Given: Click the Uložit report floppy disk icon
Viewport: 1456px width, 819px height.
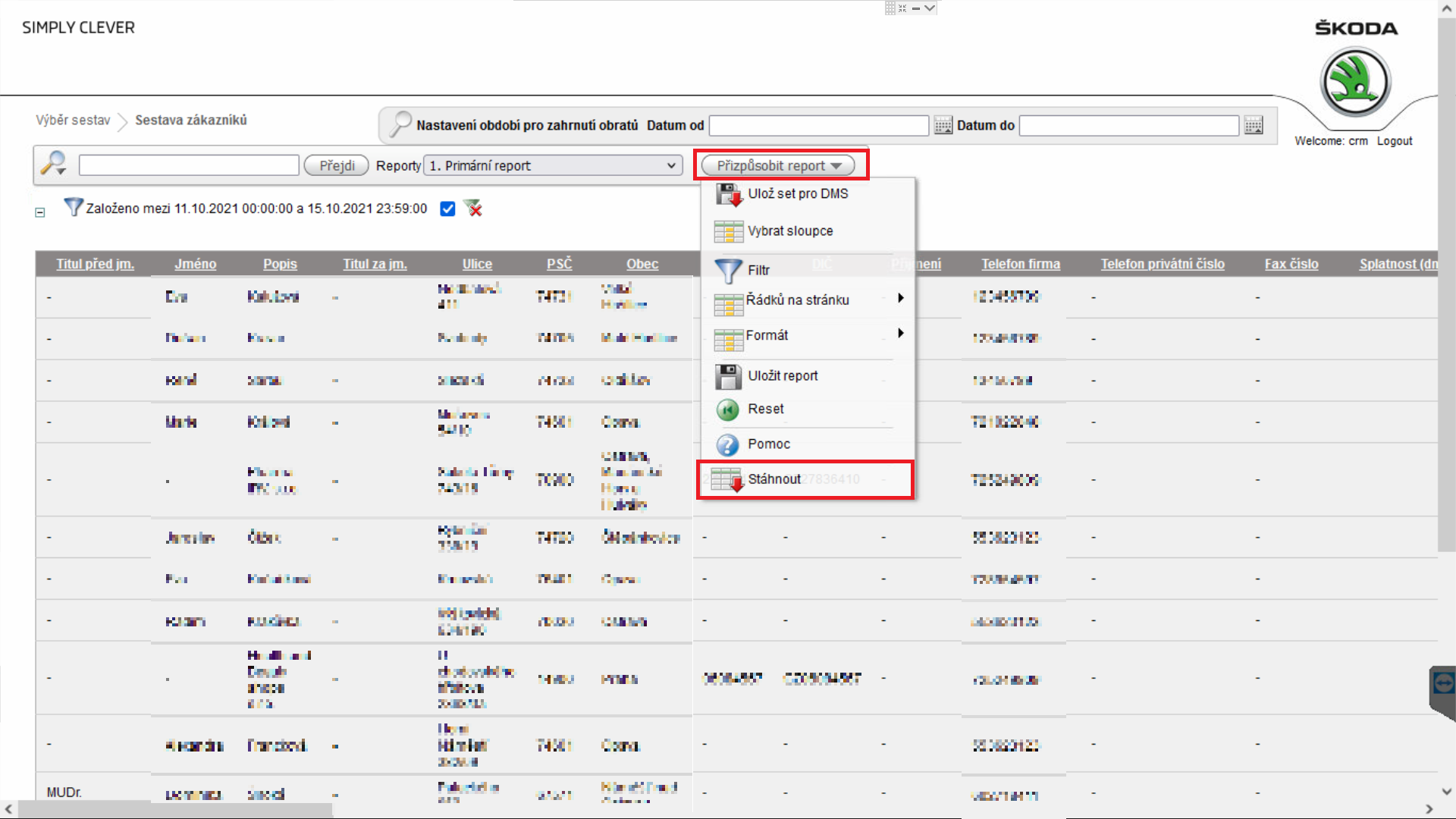Looking at the screenshot, I should pos(728,376).
